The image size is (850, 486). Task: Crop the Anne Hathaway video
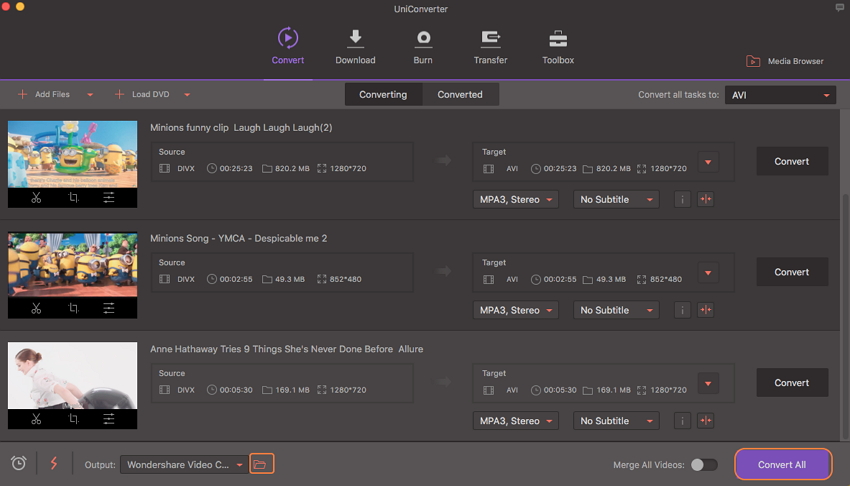73,419
